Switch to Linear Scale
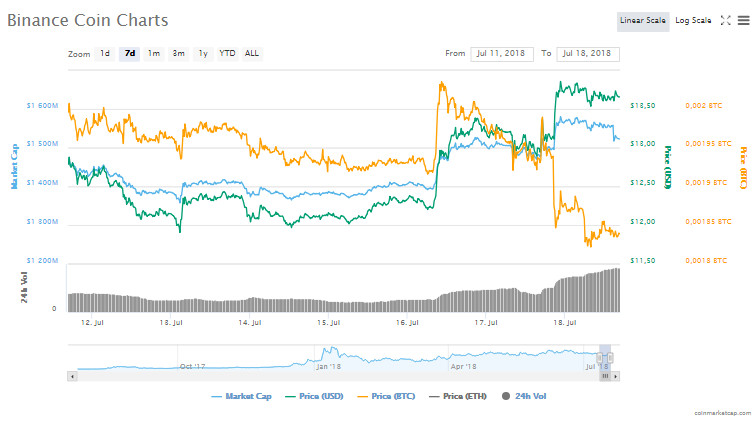This screenshot has height=426, width=754. [x=643, y=21]
